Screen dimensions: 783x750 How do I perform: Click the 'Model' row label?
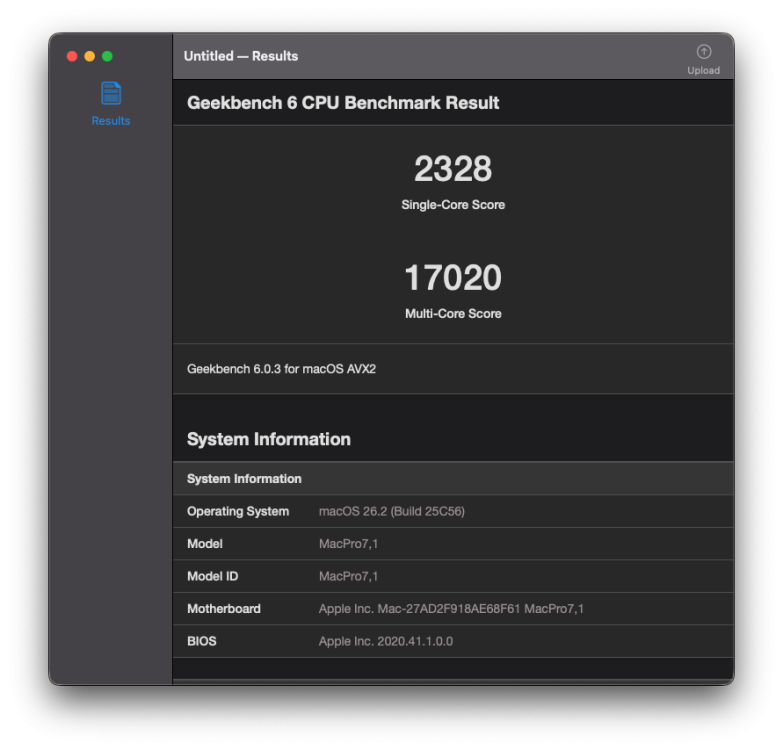click(205, 544)
